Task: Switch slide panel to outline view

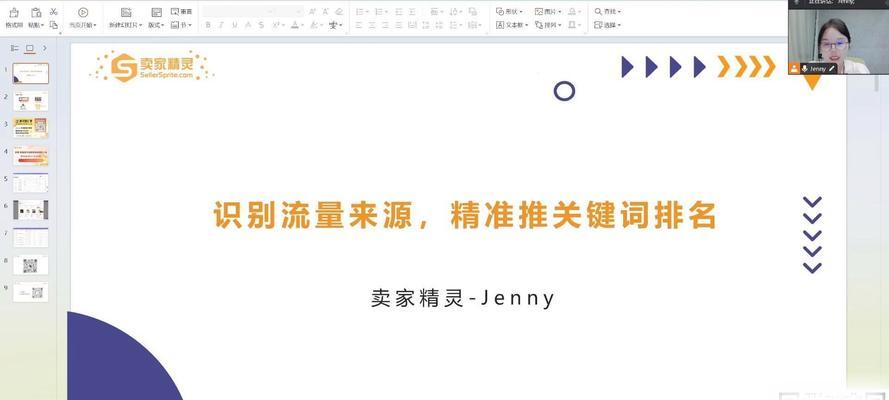Action: (15, 48)
